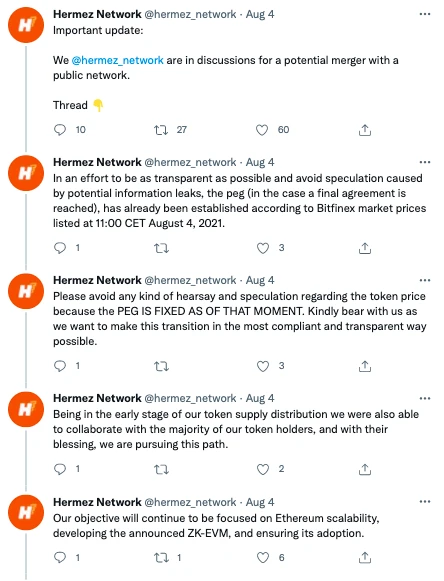Retweet the tweet with 27 retweets
The image size is (444, 581).
tap(161, 130)
